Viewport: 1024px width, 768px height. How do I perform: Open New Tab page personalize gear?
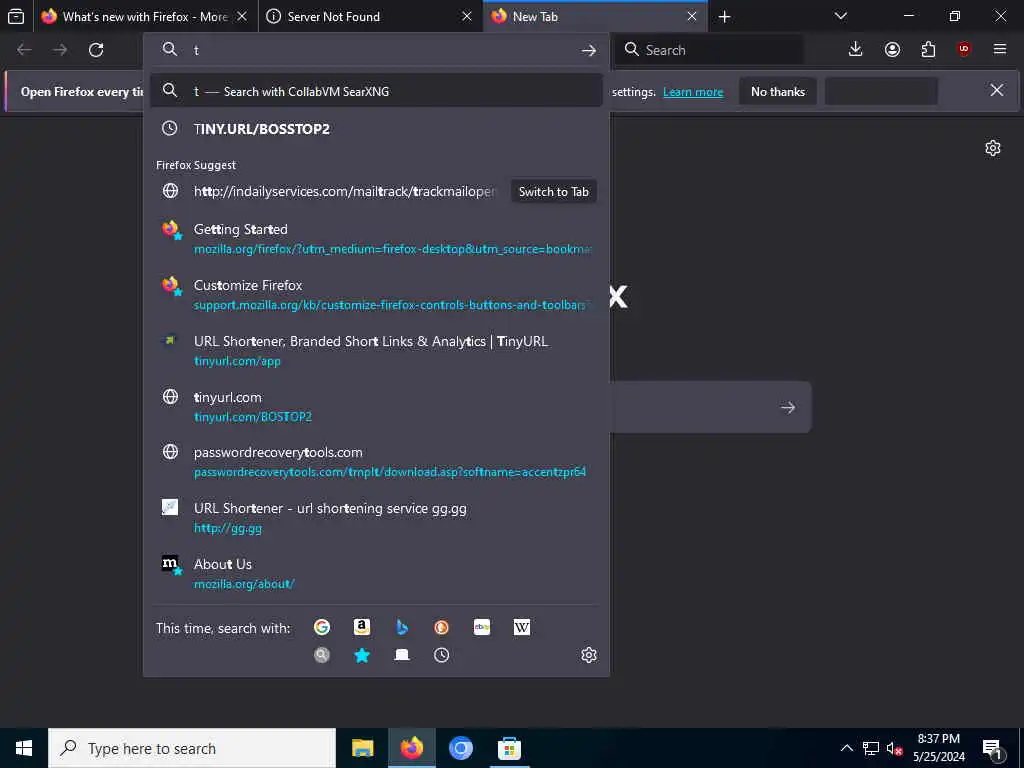pos(993,148)
